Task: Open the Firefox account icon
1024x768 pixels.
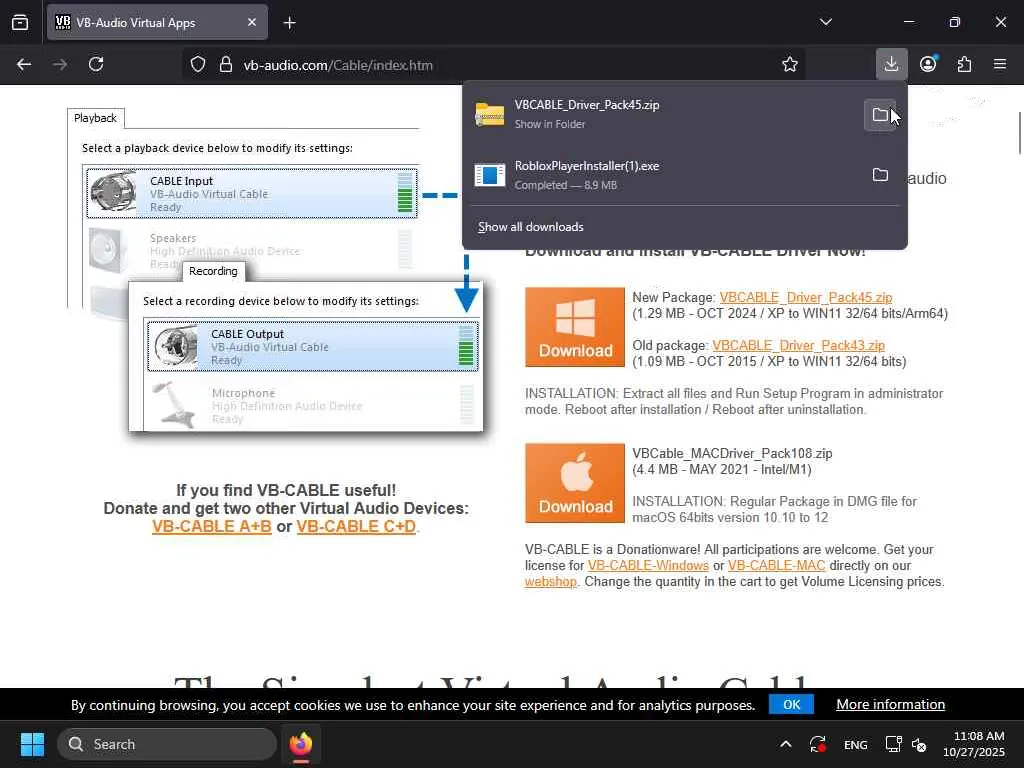Action: 928,64
